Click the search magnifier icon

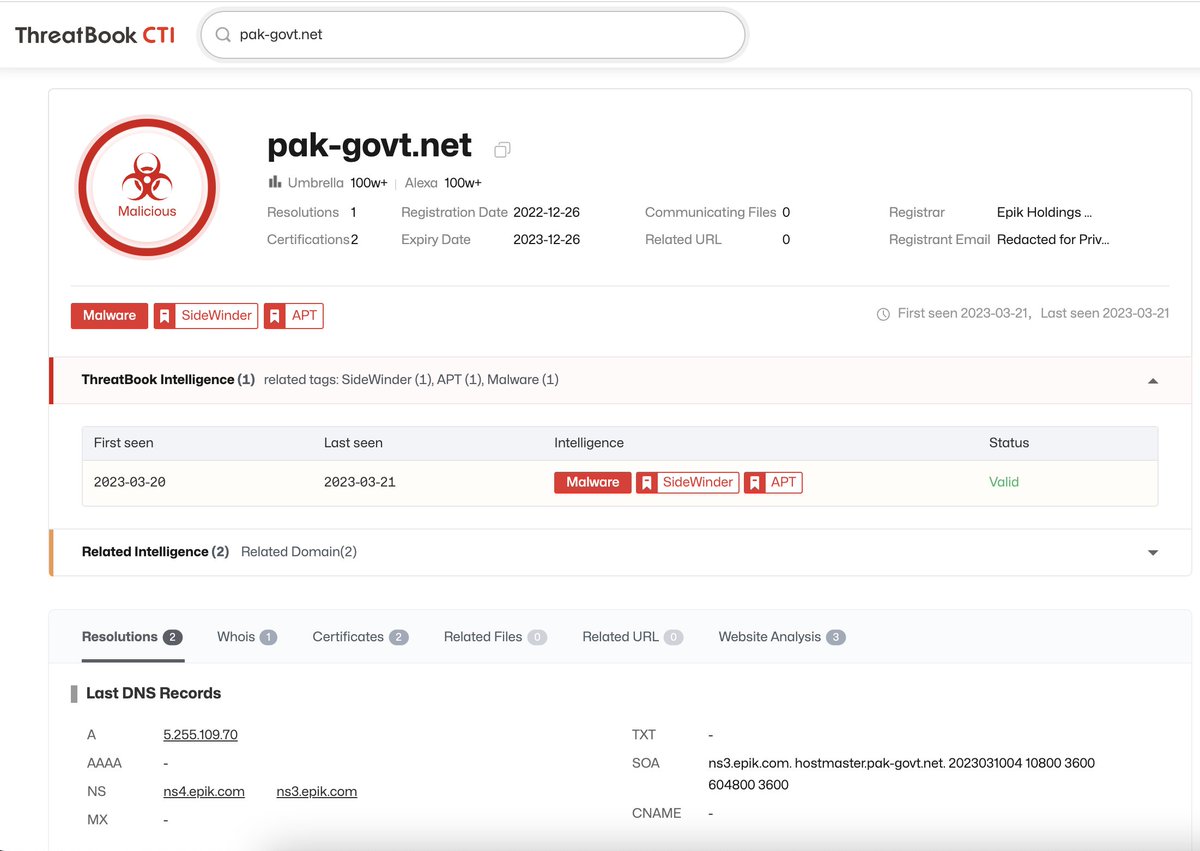pos(222,33)
